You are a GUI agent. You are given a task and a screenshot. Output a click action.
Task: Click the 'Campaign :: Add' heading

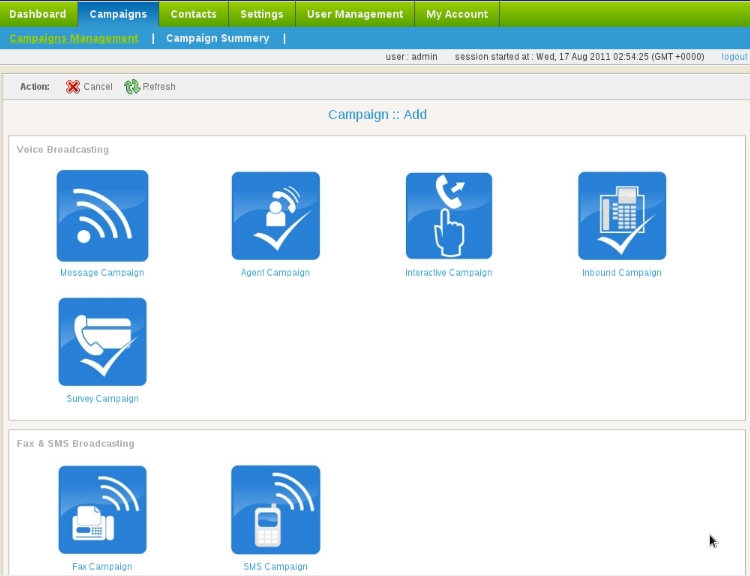(377, 115)
